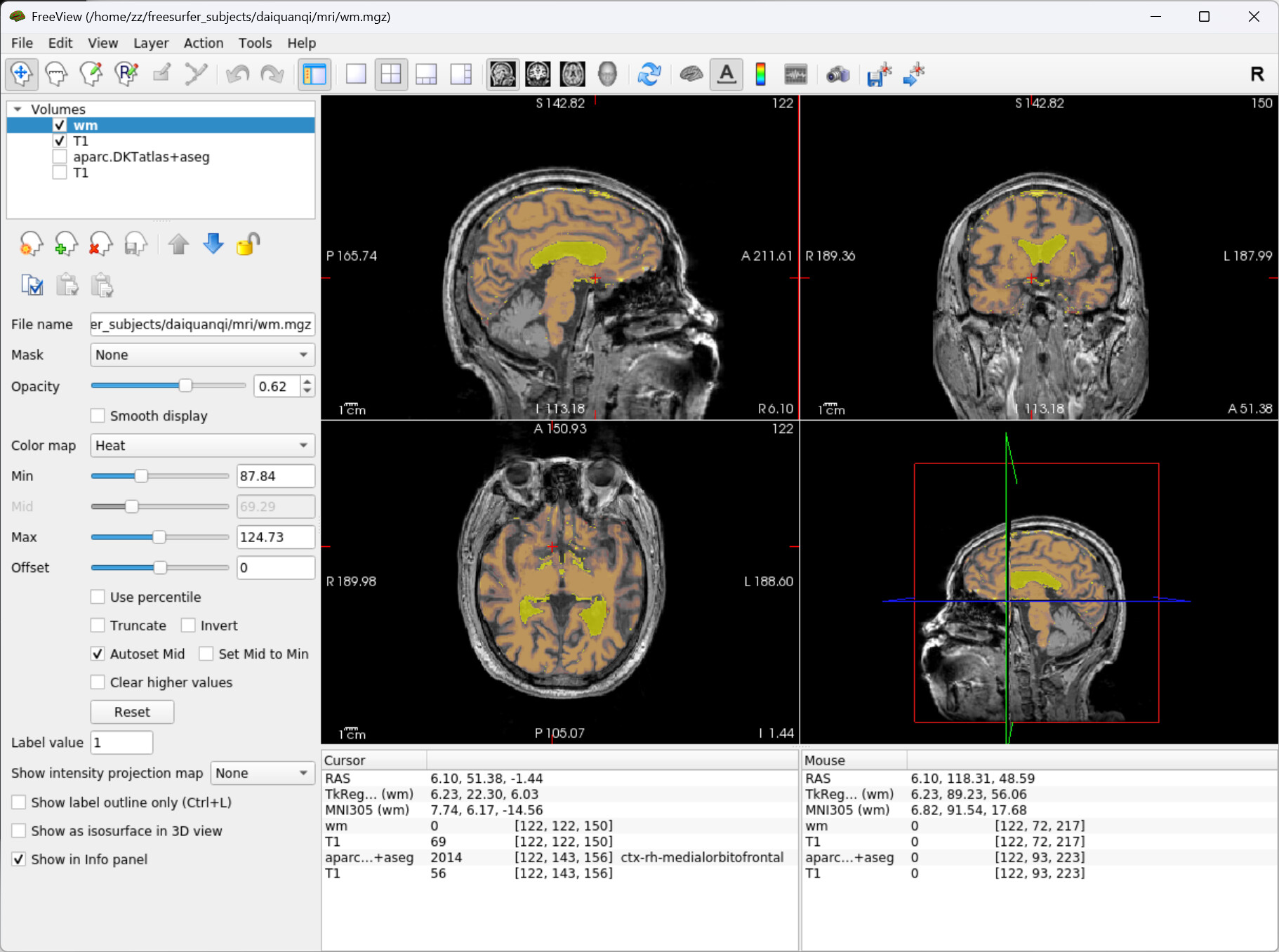Viewport: 1279px width, 952px height.
Task: Select the Navigate tool in the toolbar
Action: 21,74
